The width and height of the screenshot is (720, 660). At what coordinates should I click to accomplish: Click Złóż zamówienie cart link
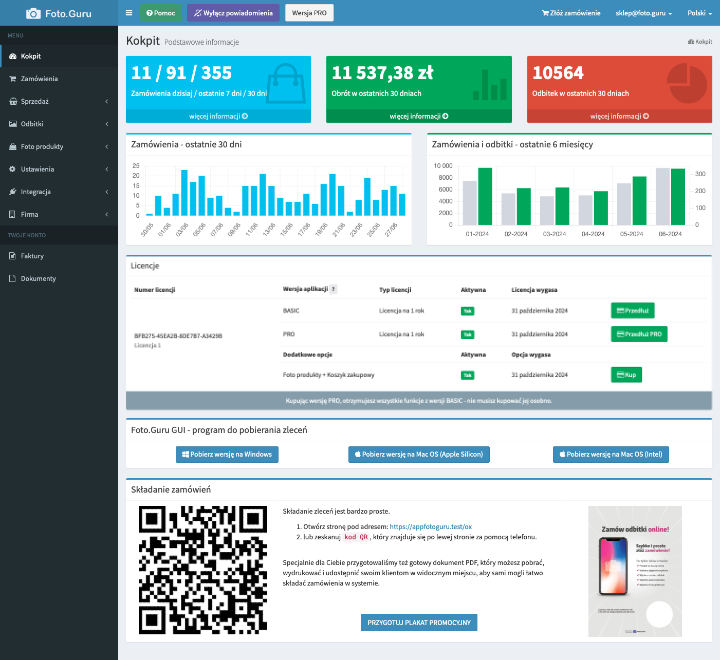click(571, 13)
